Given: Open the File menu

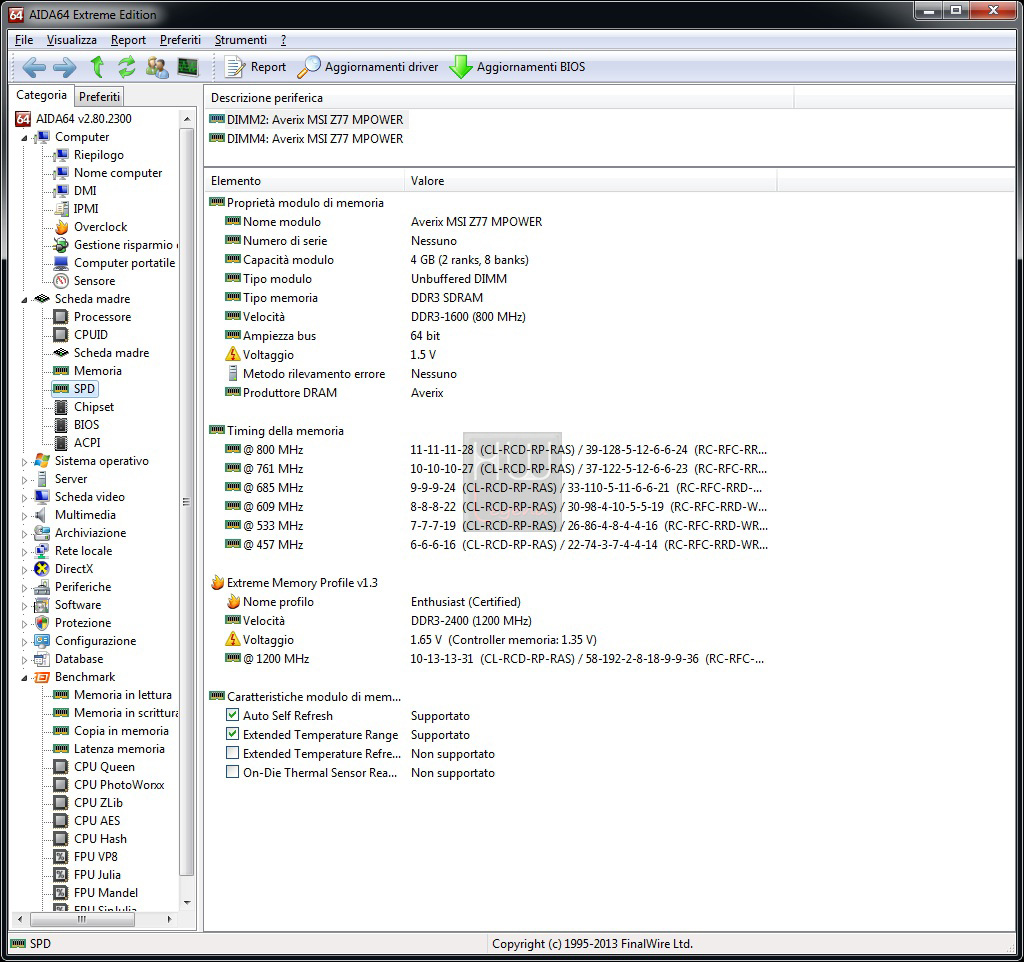Looking at the screenshot, I should click(24, 40).
